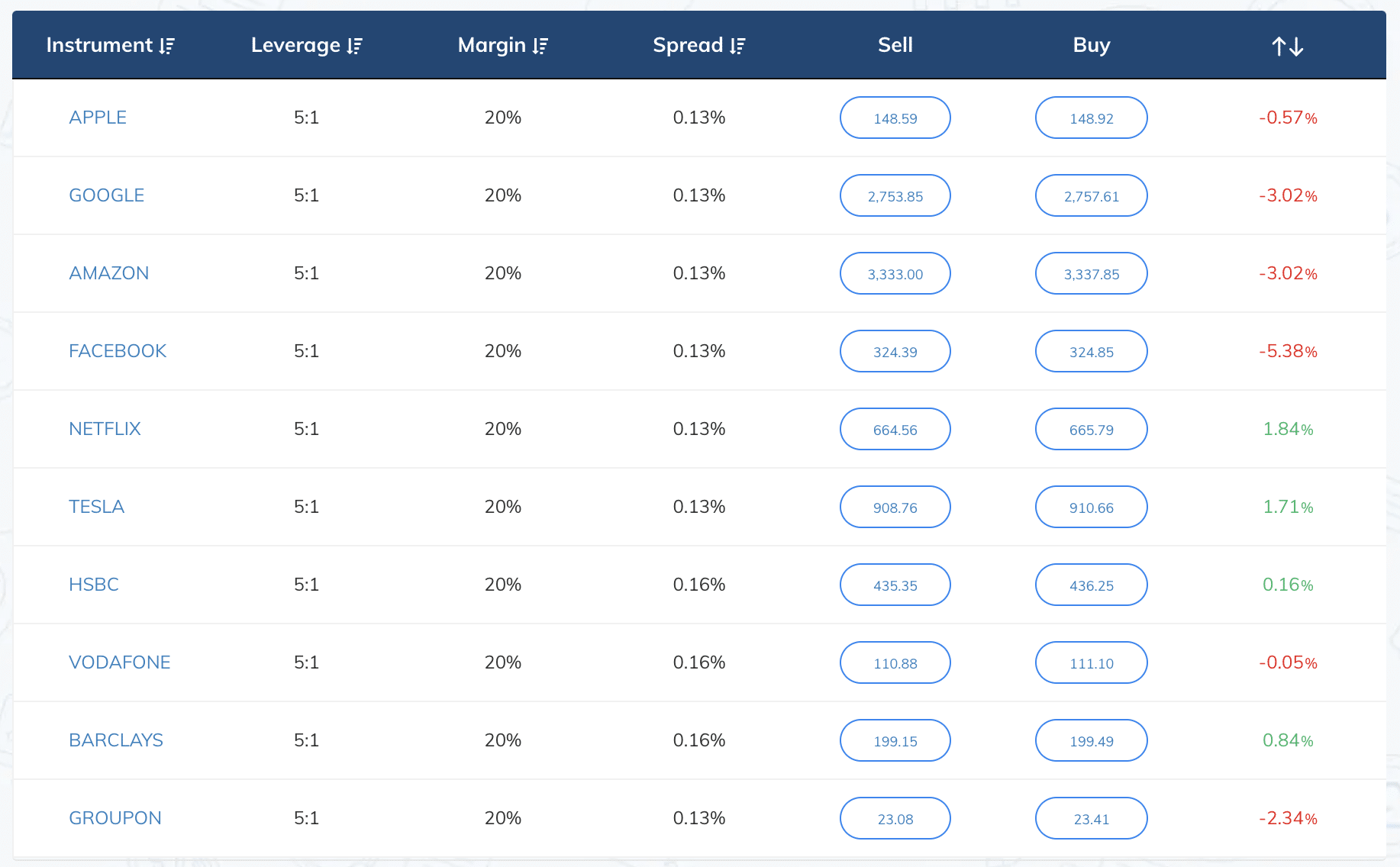Screen dimensions: 1400x867
Task: Sell VODAFONE at 110.88
Action: (895, 662)
